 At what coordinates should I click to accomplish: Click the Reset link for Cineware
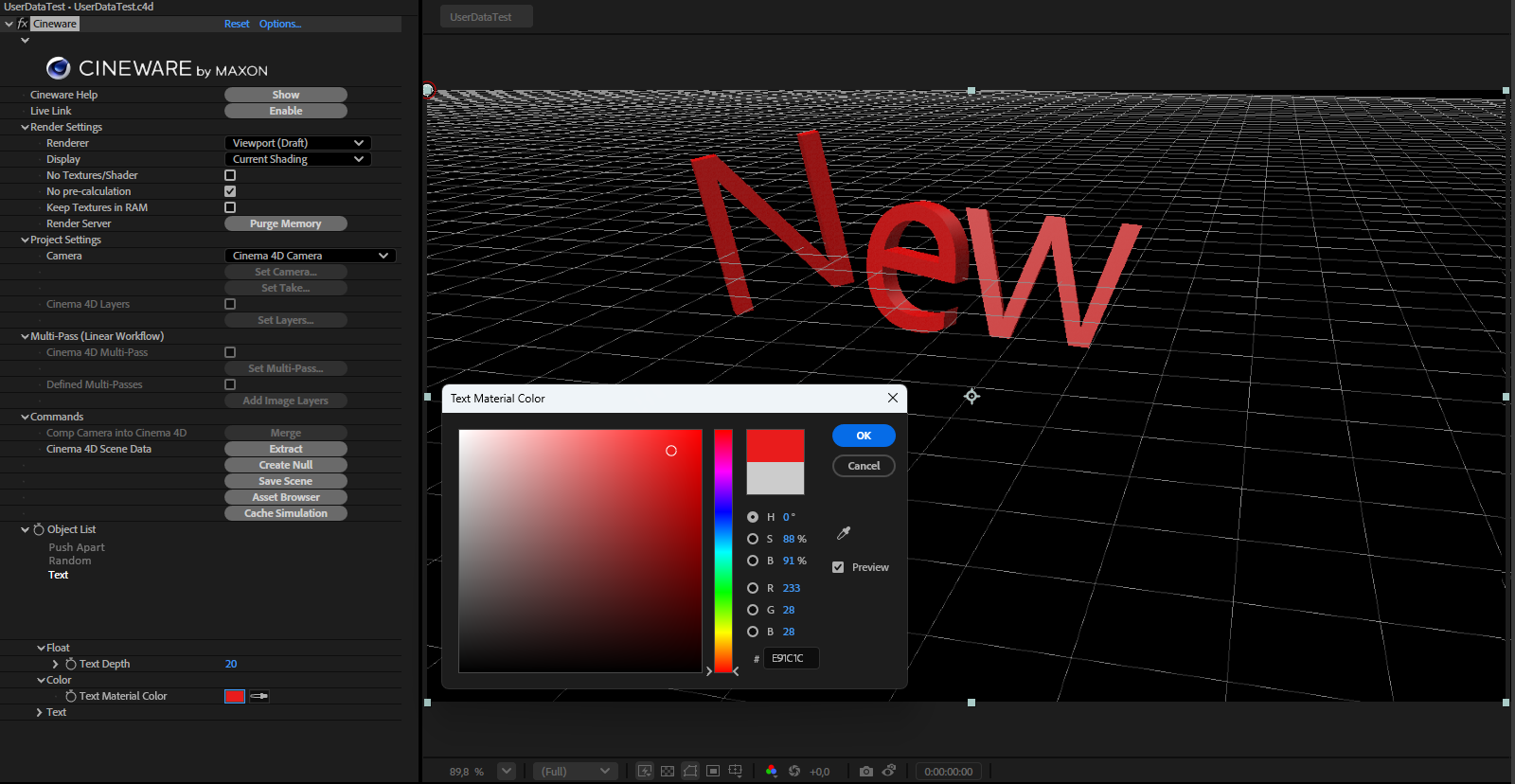(x=237, y=24)
